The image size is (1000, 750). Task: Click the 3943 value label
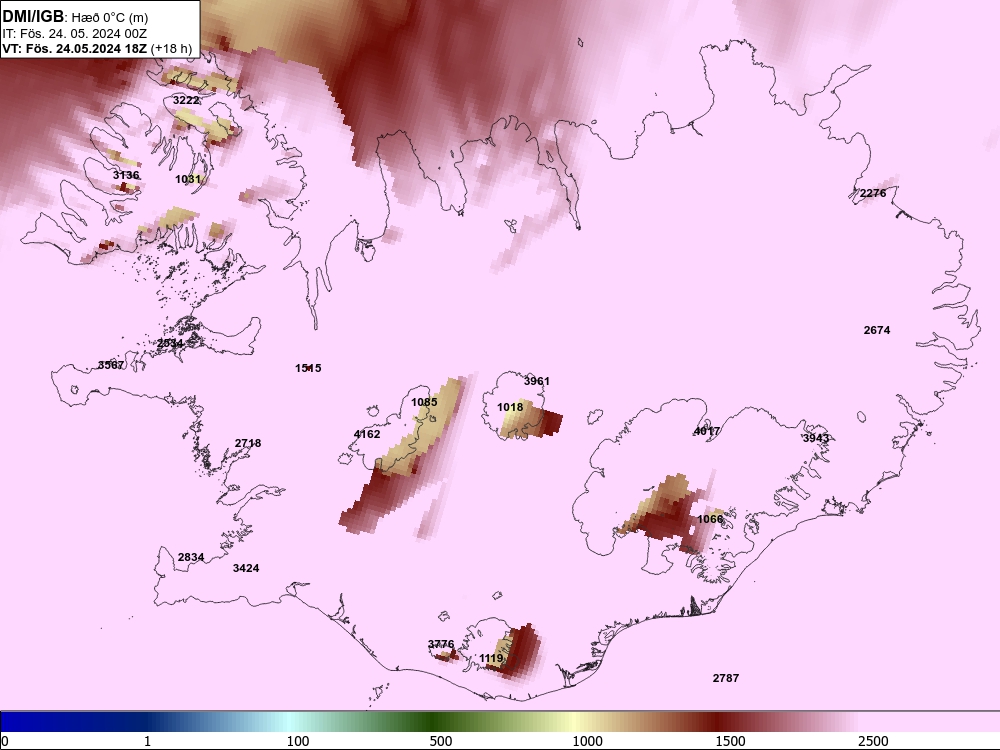pyautogui.click(x=816, y=438)
